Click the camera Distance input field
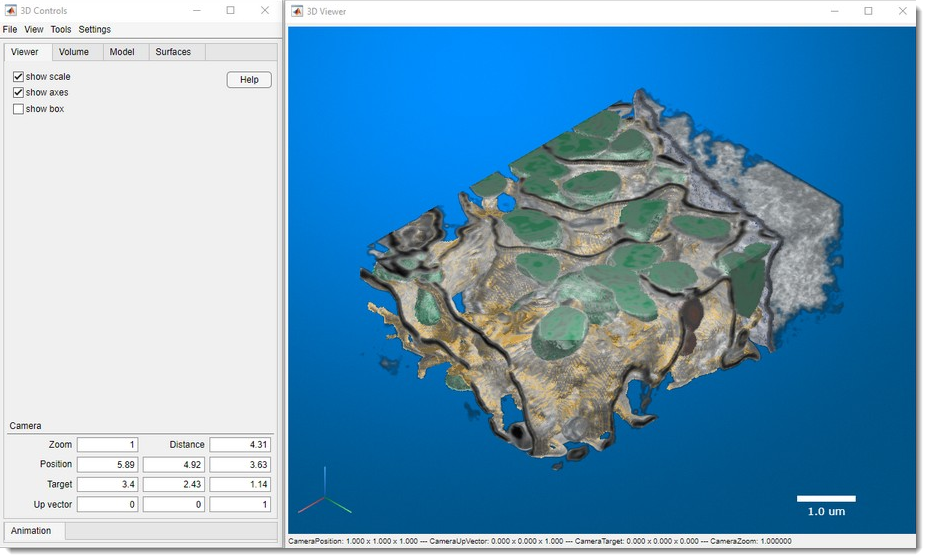 pos(240,445)
